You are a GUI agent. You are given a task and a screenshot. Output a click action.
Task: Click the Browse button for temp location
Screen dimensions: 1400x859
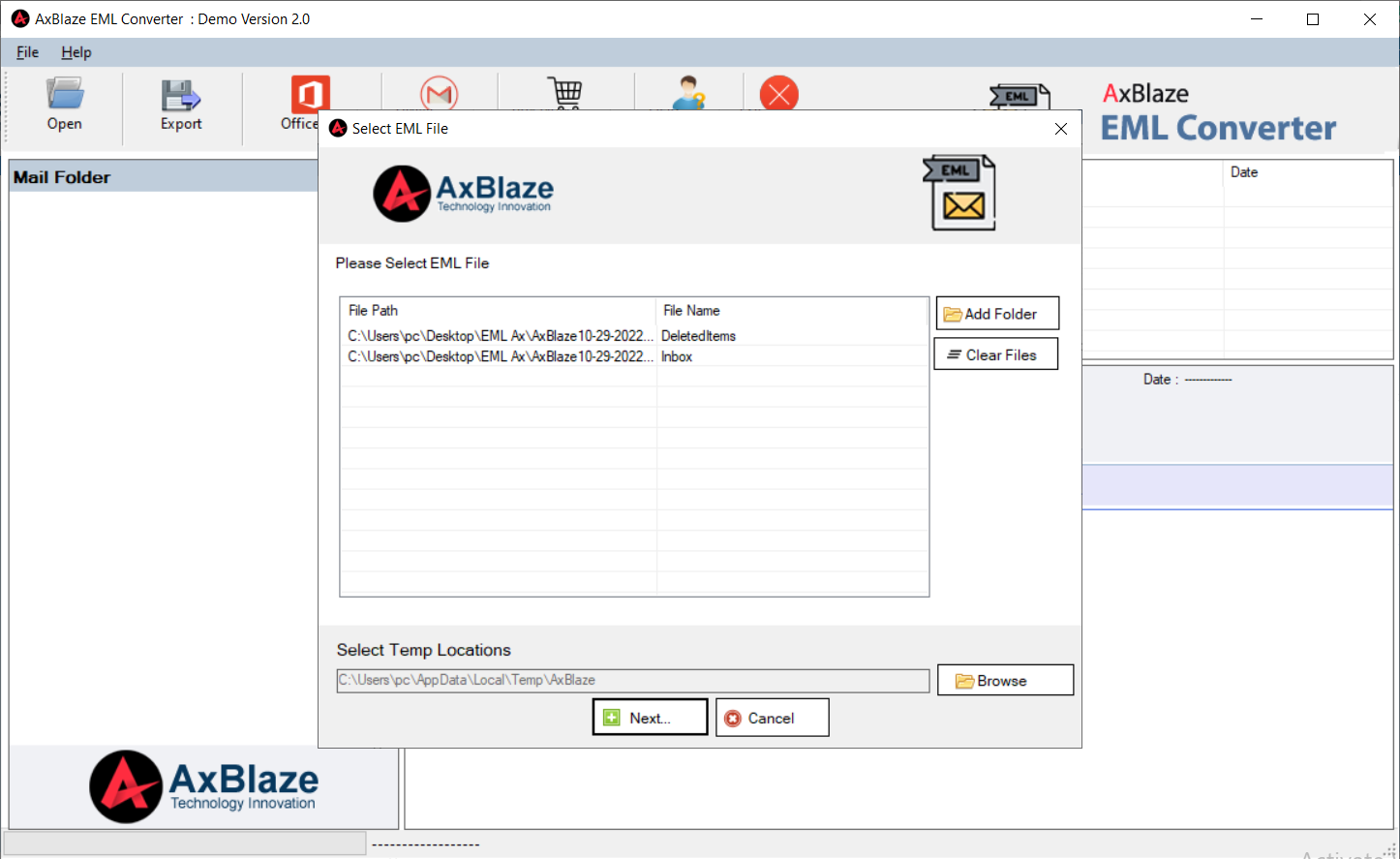1005,680
